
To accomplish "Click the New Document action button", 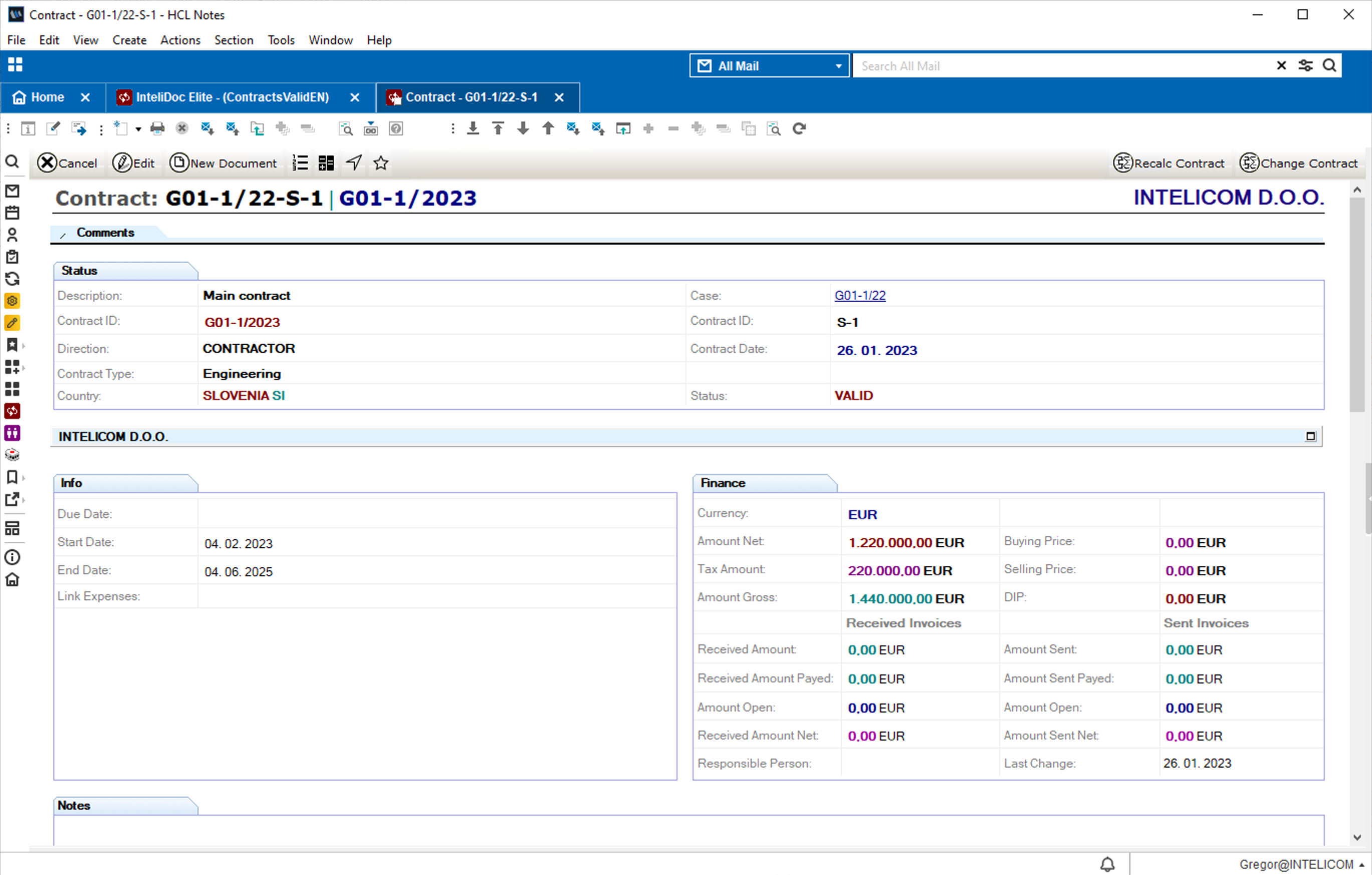I will (x=223, y=163).
